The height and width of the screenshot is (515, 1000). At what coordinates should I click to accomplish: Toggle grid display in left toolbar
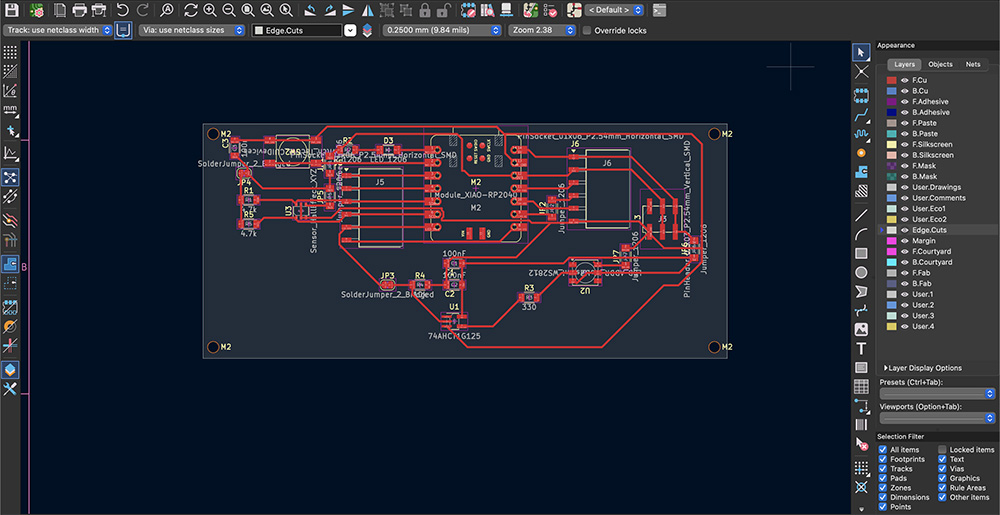[10, 52]
